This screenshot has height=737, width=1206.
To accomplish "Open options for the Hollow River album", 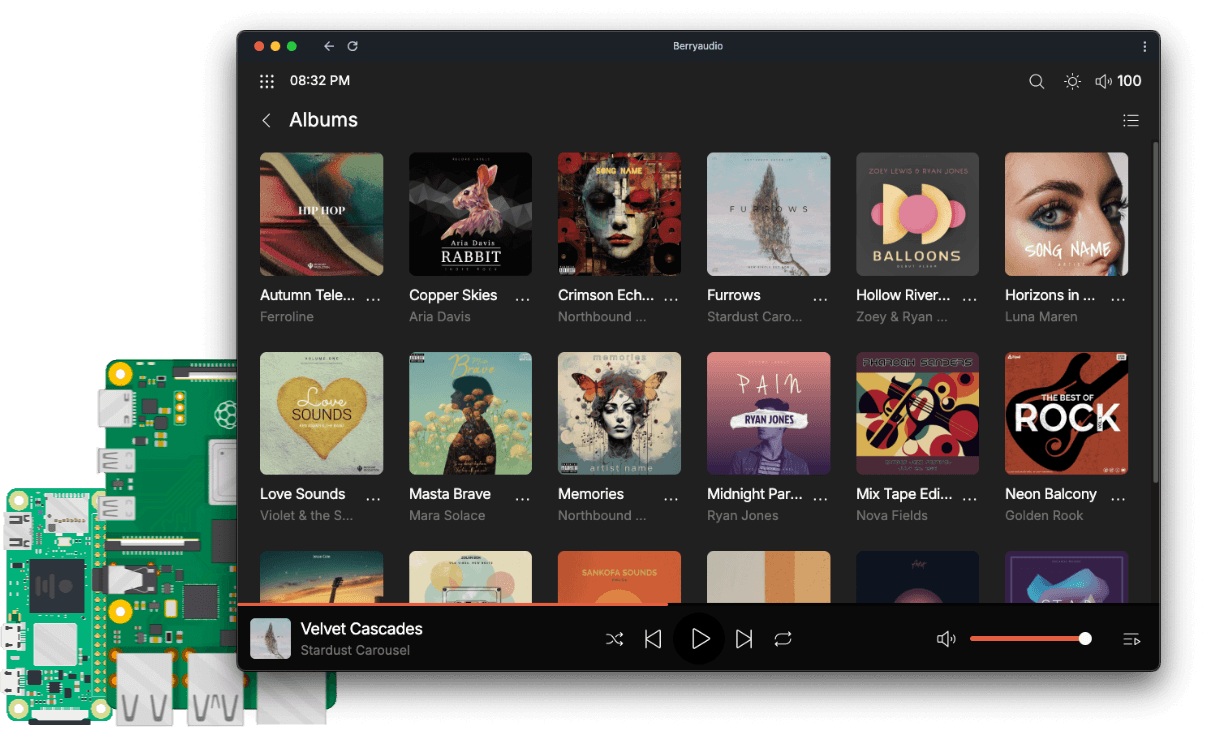I will 966,295.
